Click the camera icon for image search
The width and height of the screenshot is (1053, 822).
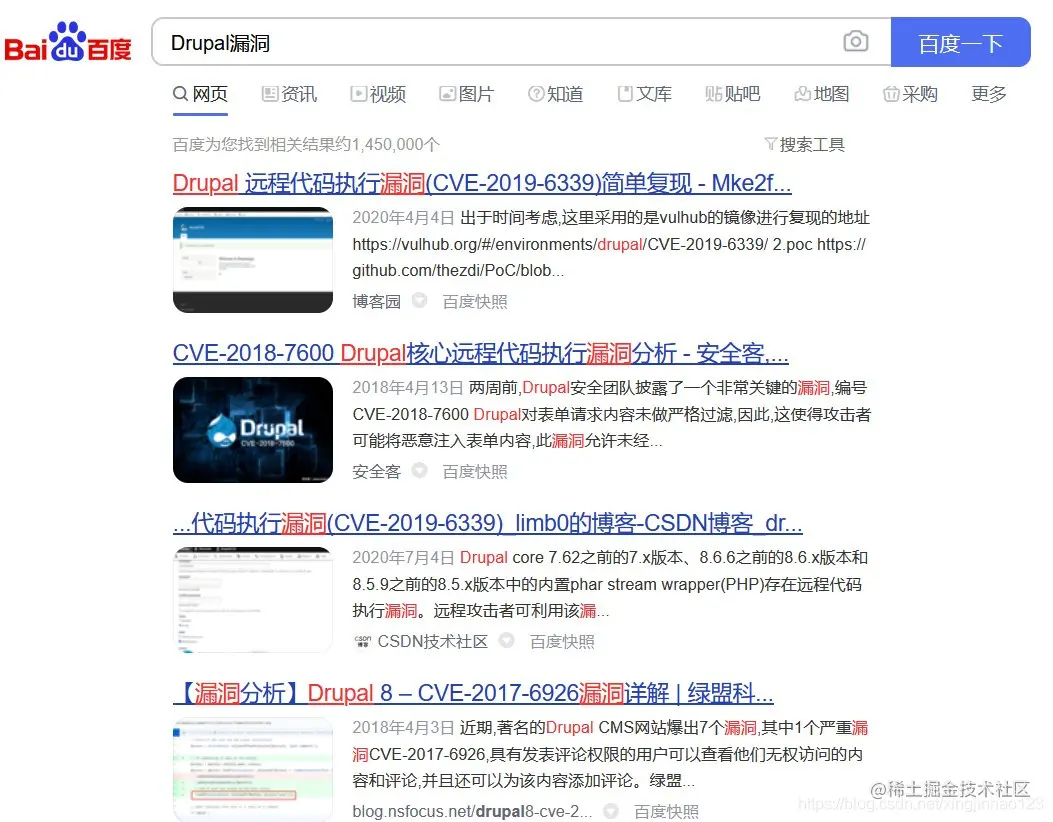coord(856,41)
